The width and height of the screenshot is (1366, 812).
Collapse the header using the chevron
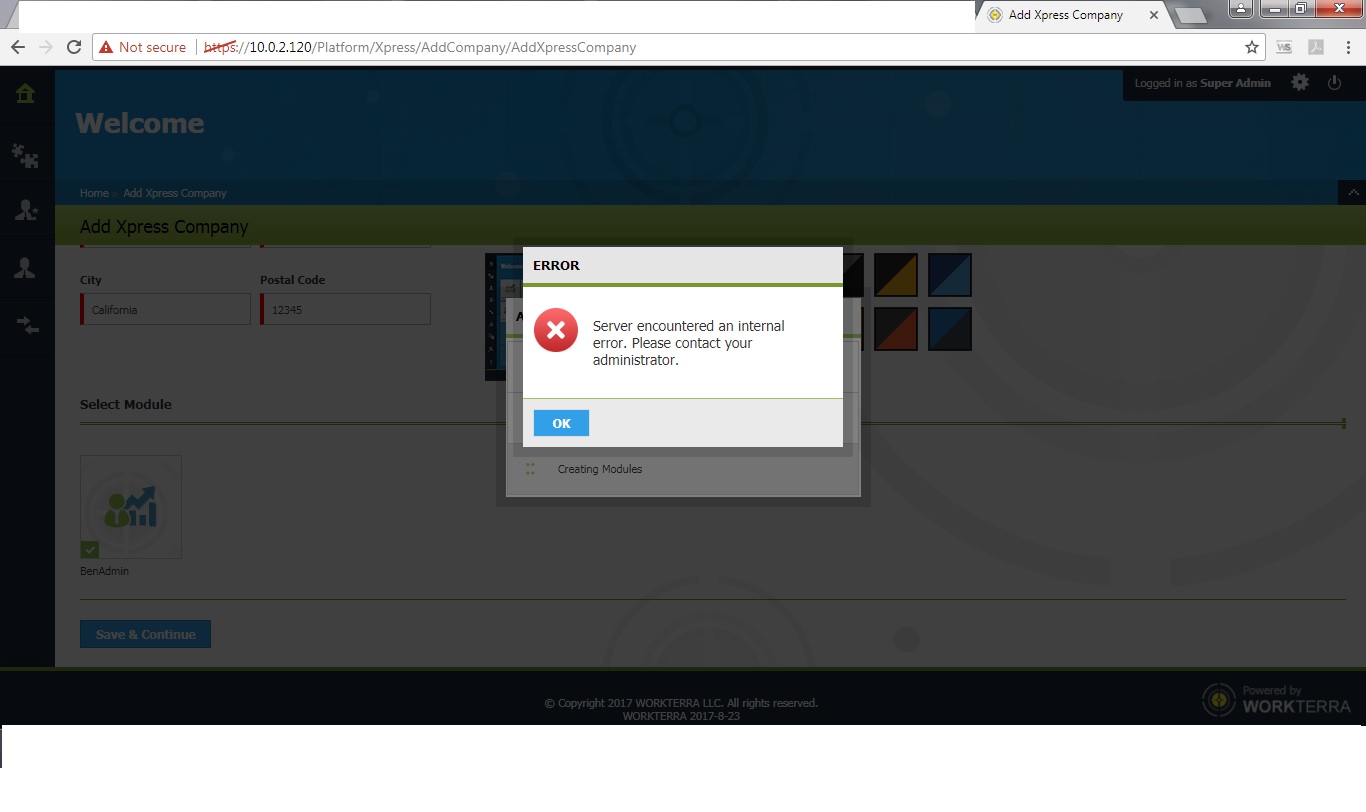pos(1352,192)
